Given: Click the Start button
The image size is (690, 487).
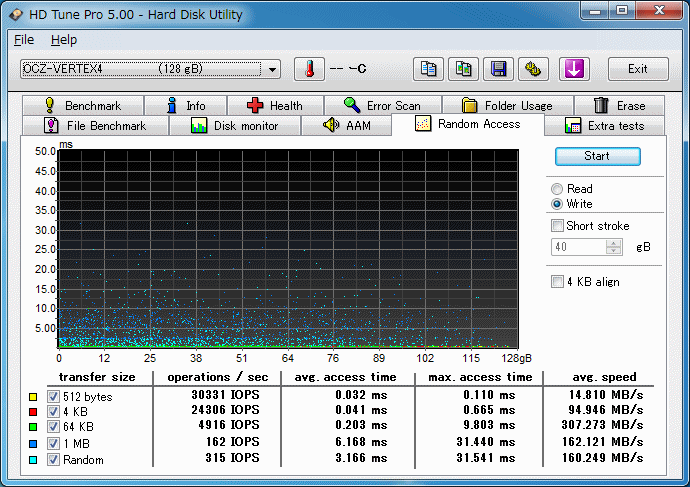Looking at the screenshot, I should tap(598, 156).
